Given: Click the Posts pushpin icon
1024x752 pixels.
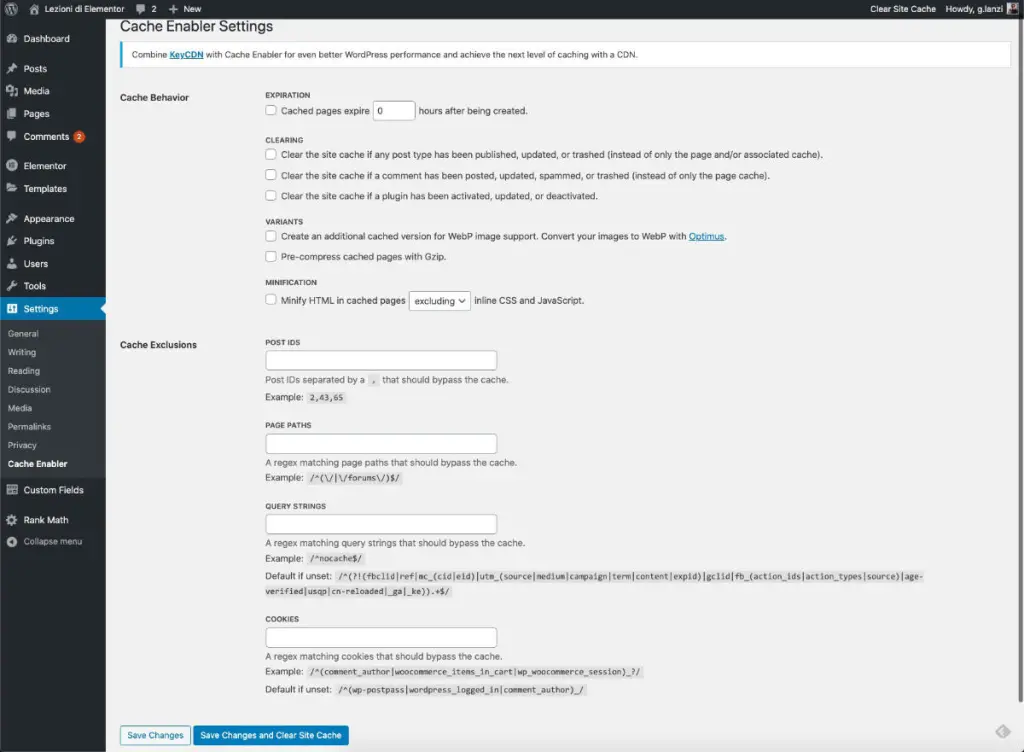Looking at the screenshot, I should pyautogui.click(x=12, y=69).
